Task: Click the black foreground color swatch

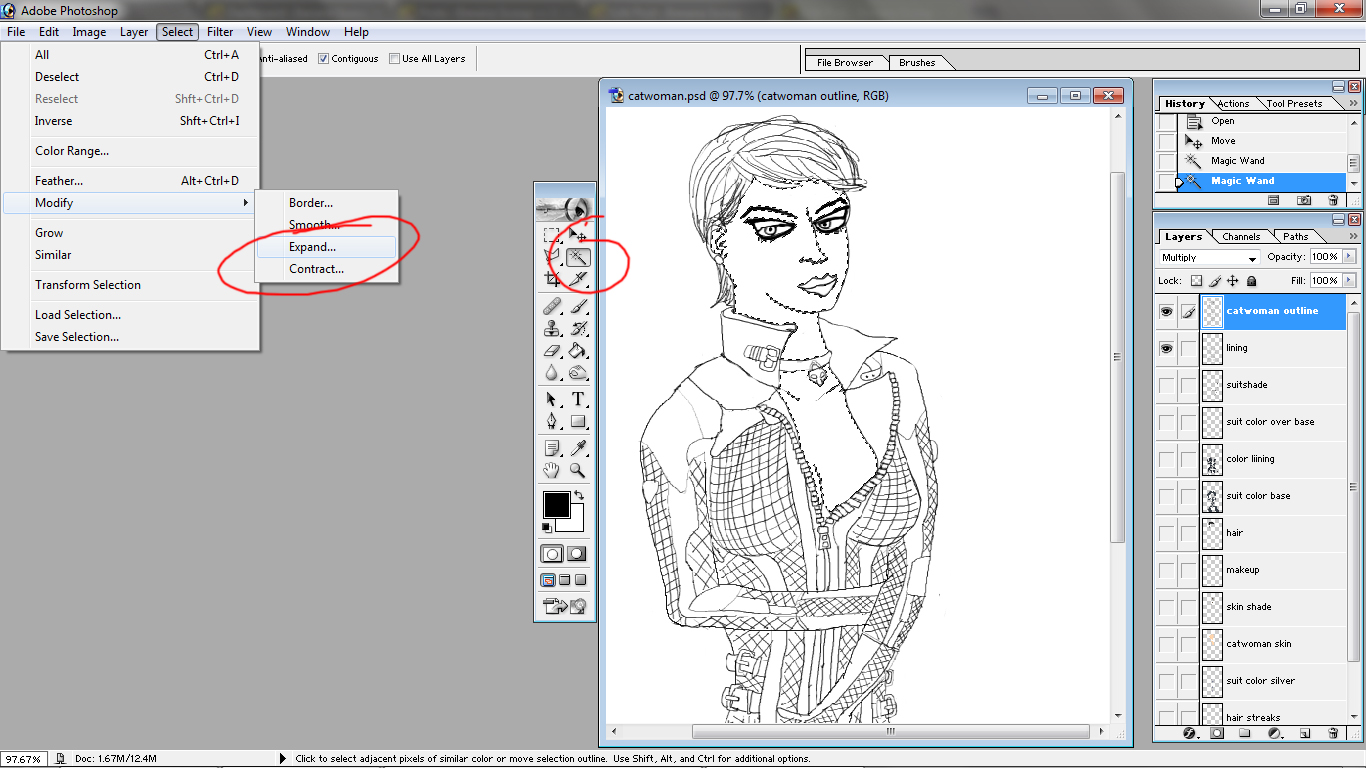Action: click(x=556, y=504)
